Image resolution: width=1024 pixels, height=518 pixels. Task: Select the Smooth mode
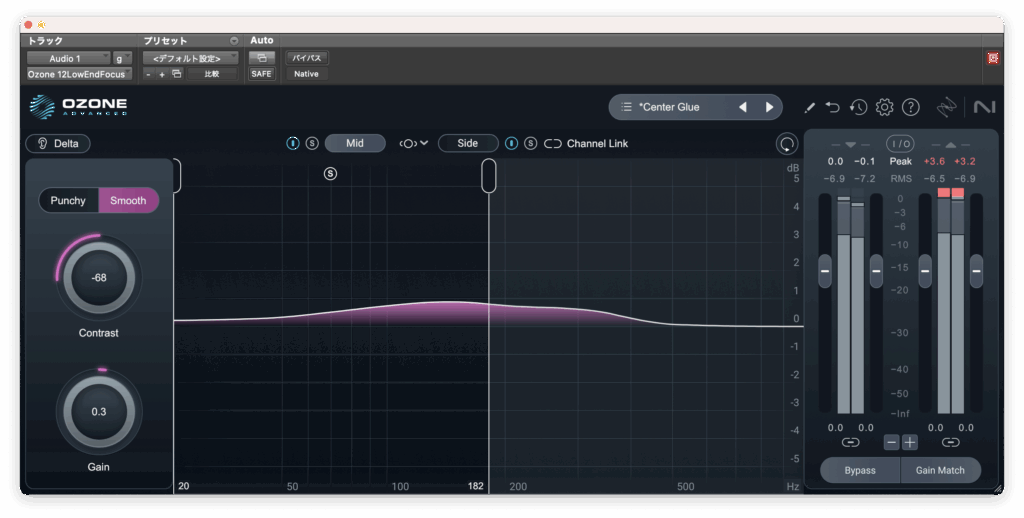pyautogui.click(x=128, y=200)
